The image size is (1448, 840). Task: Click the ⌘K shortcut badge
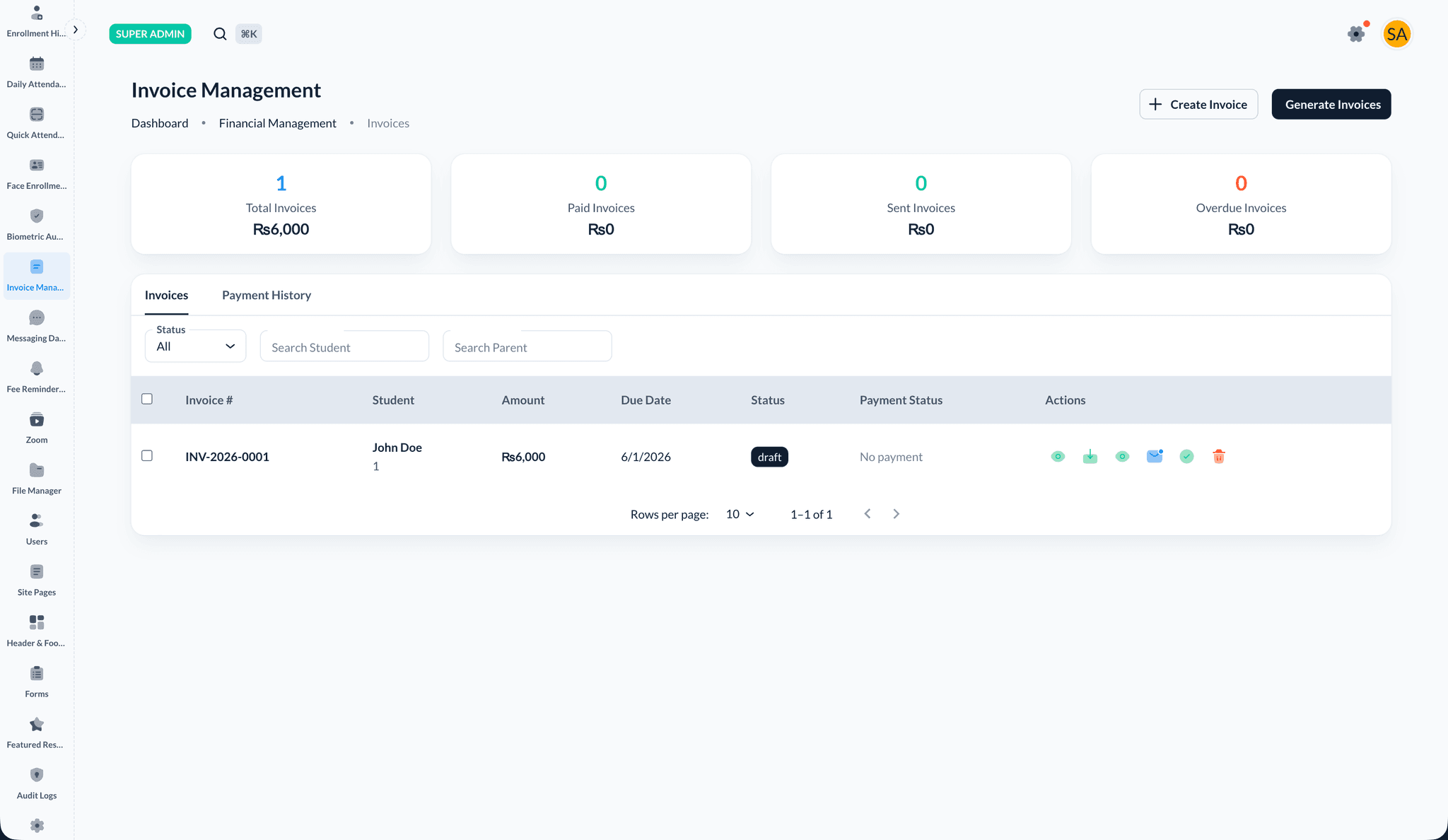pos(248,34)
